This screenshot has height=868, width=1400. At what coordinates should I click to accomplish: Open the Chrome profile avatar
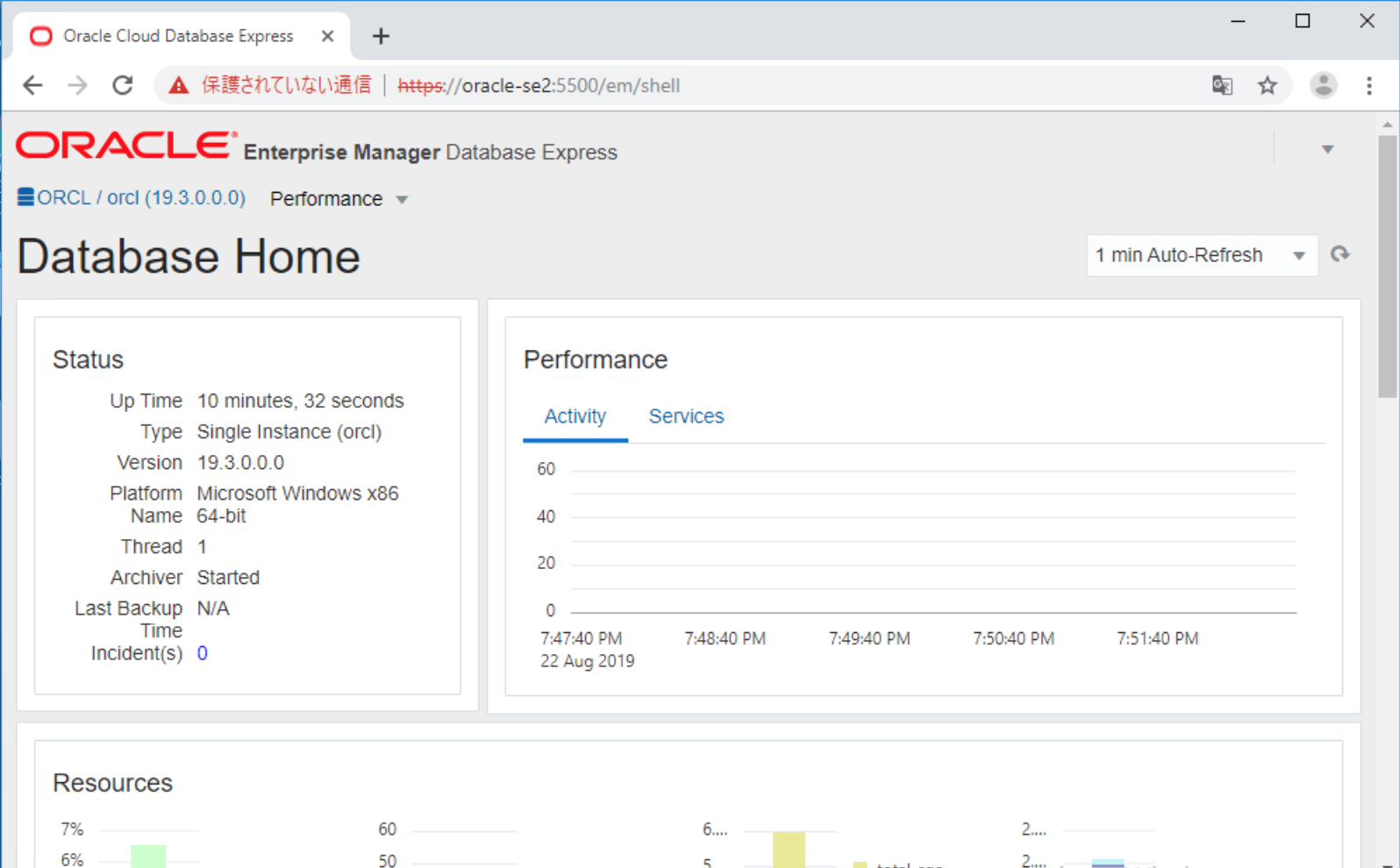(1323, 85)
